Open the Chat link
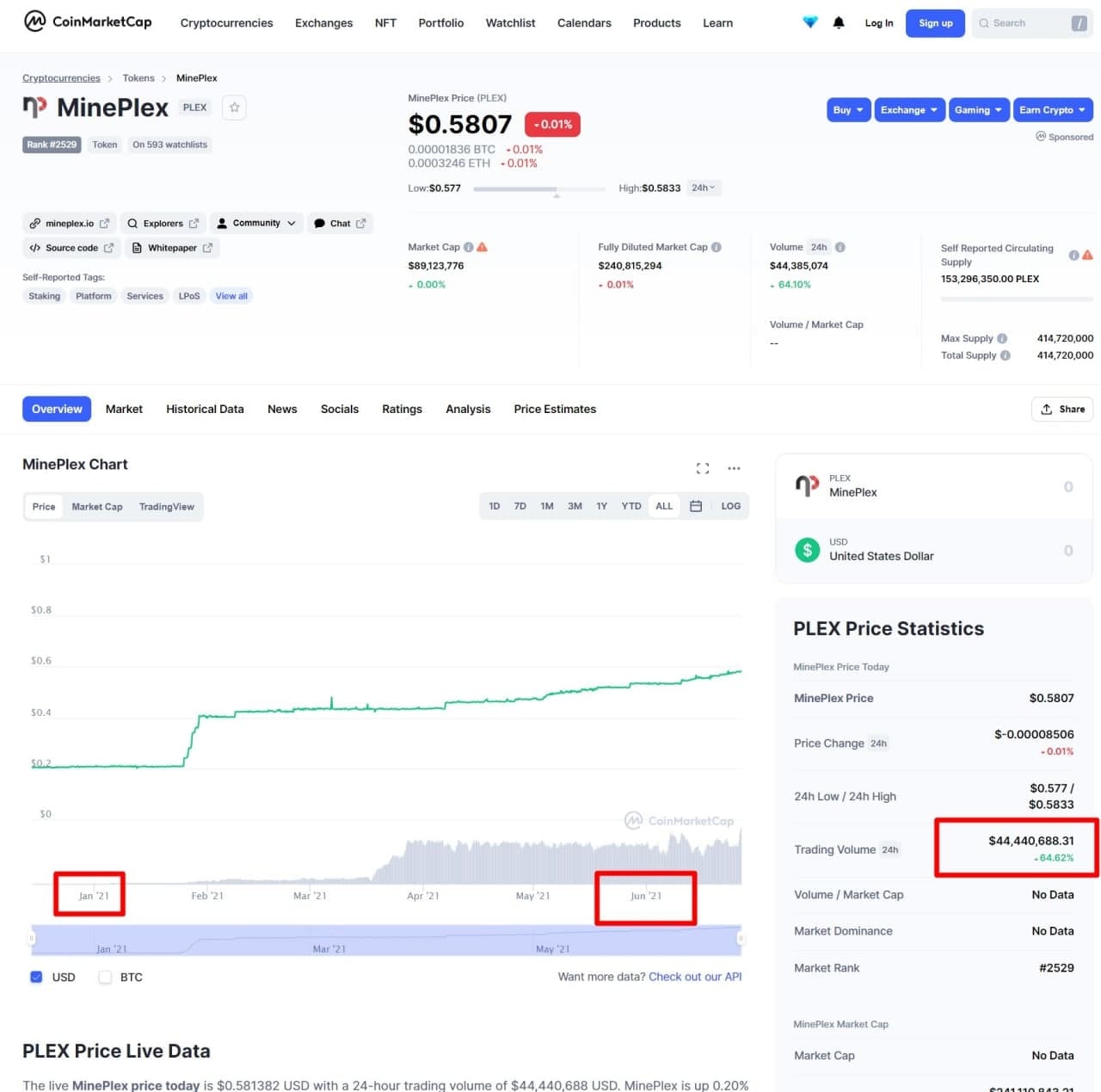The height and width of the screenshot is (1092, 1101). point(340,224)
